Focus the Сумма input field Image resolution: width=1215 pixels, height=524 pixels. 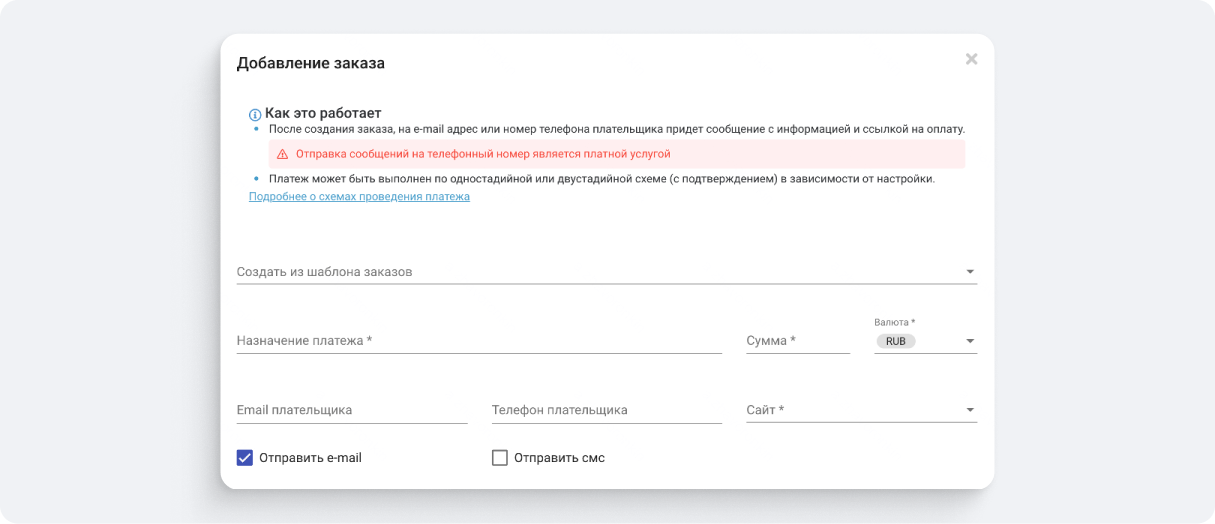796,341
